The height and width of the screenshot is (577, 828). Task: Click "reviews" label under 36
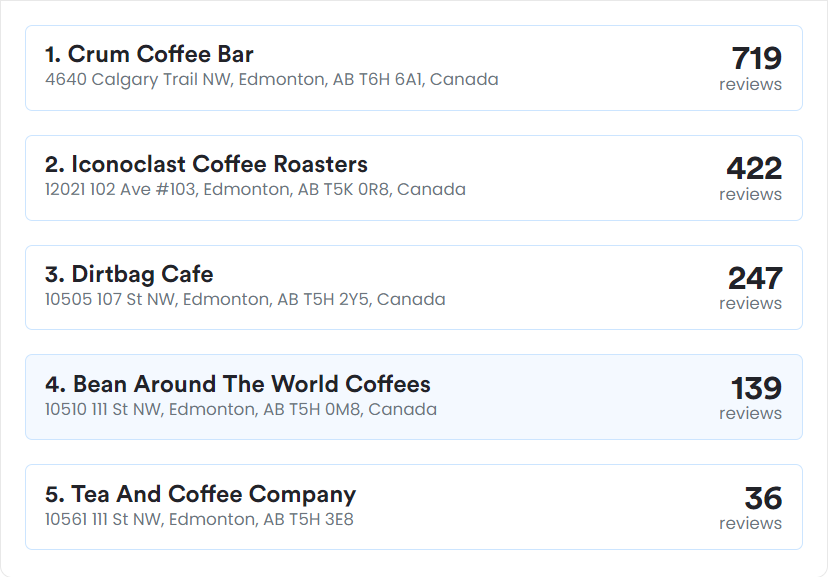coord(750,523)
